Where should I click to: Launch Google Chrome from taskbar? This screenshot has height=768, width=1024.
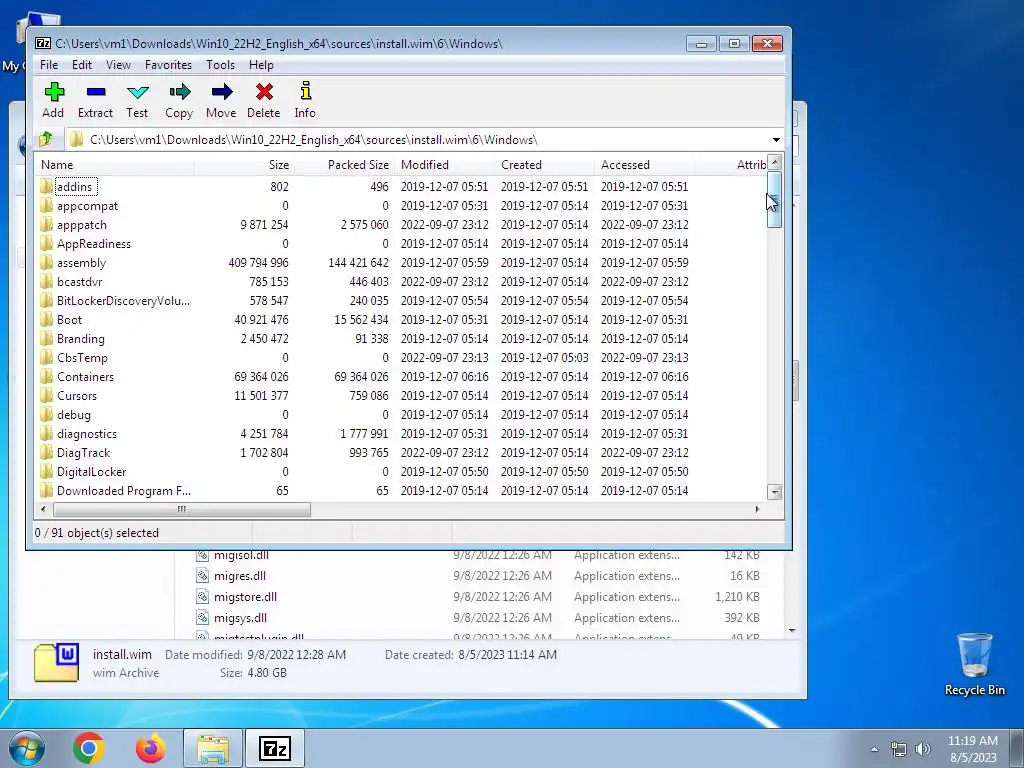[x=89, y=748]
